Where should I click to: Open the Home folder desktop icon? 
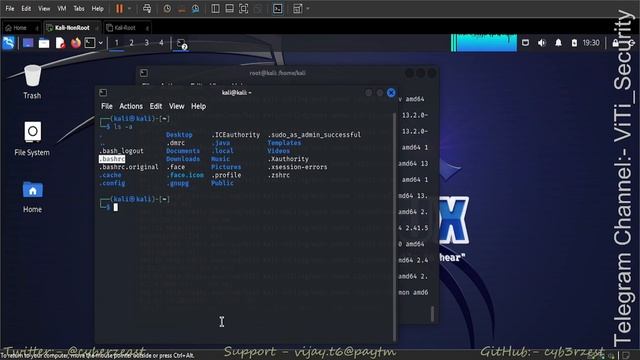click(x=32, y=197)
